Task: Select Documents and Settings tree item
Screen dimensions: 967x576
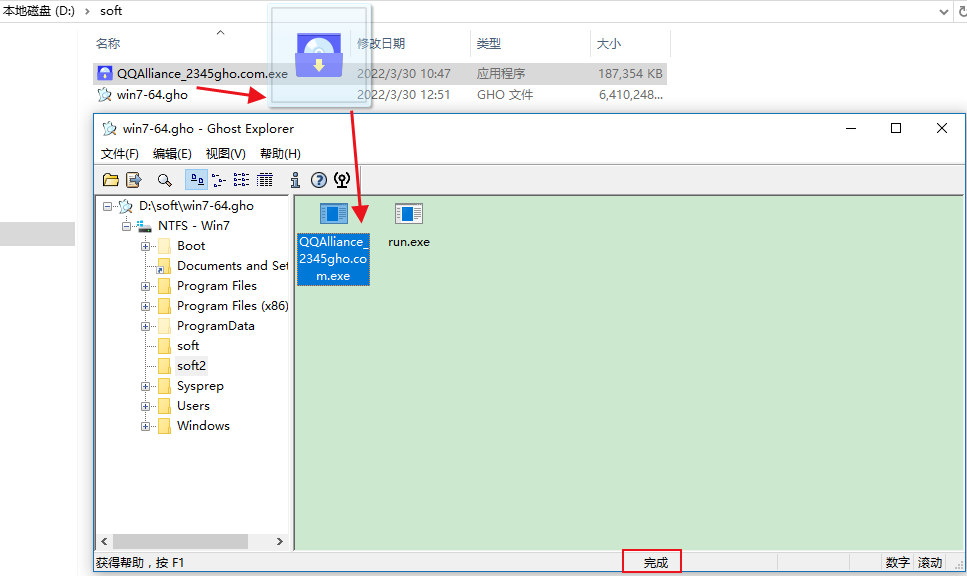Action: pyautogui.click(x=232, y=266)
